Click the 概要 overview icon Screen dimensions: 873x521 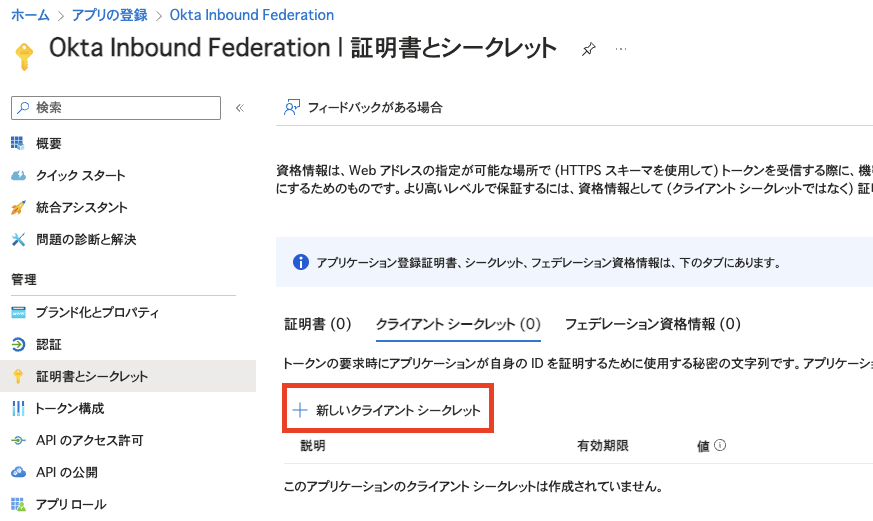point(18,143)
